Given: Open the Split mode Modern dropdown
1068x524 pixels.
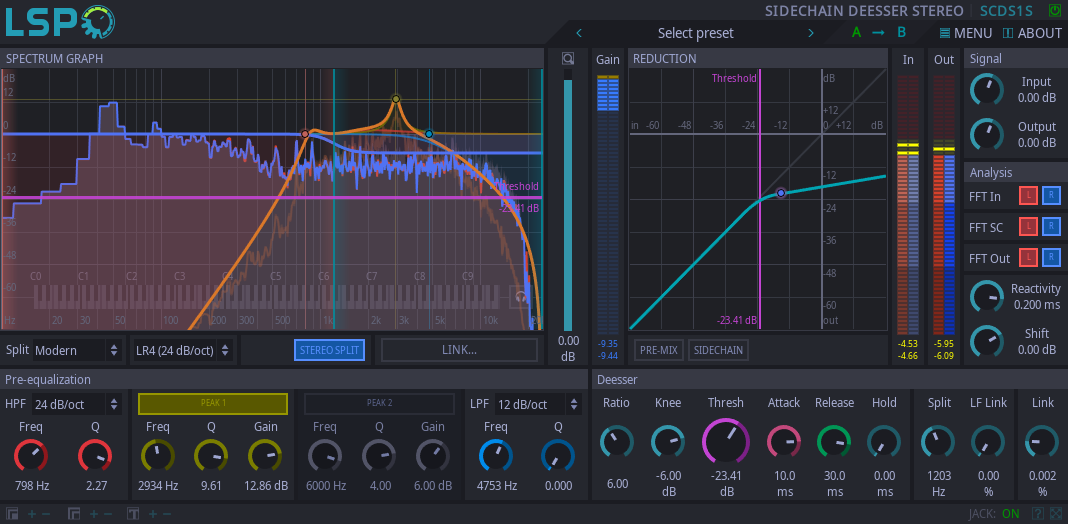Looking at the screenshot, I should point(78,350).
